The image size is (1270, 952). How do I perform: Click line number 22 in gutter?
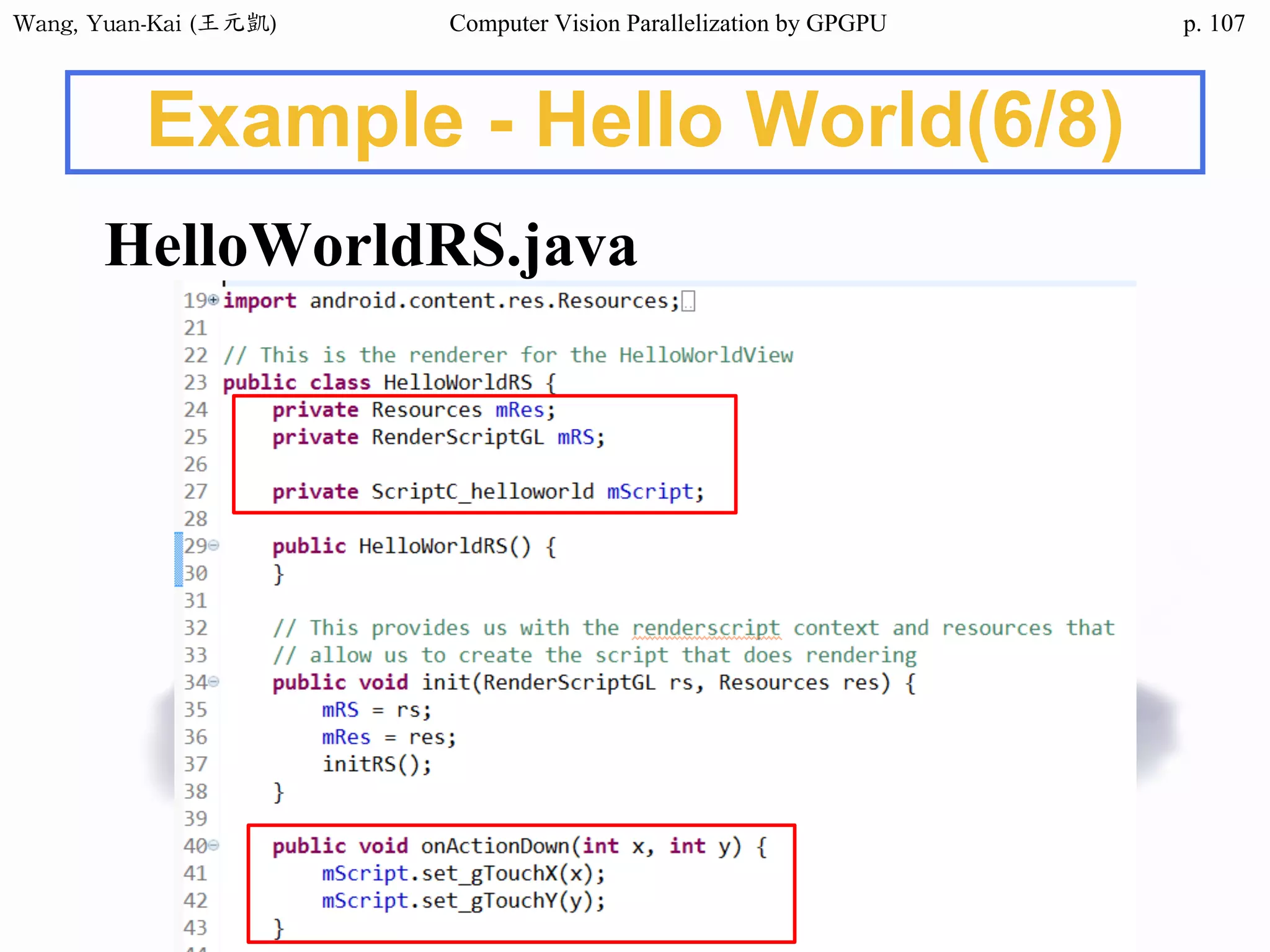(x=195, y=355)
